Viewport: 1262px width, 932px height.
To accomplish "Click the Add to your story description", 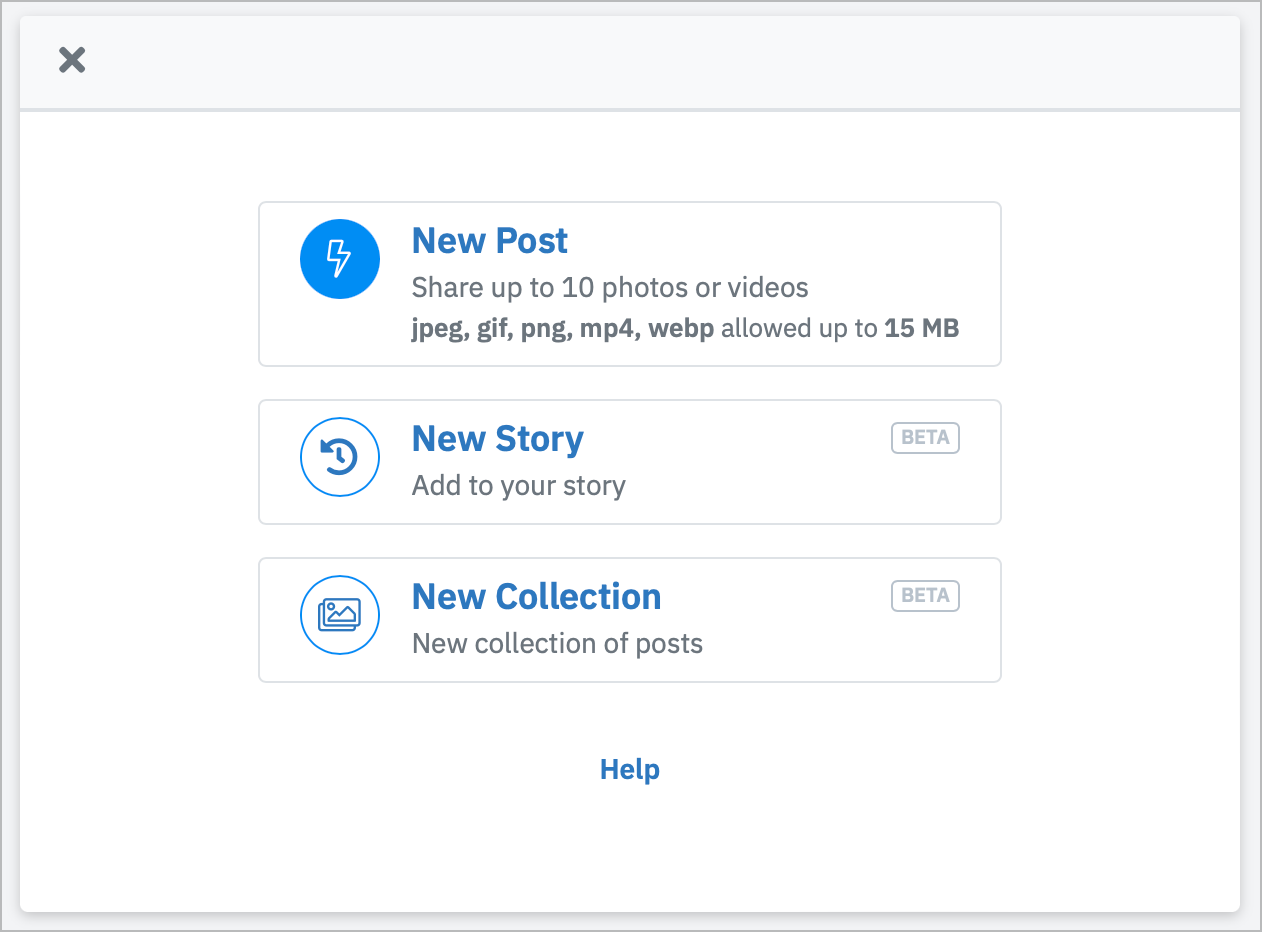I will coord(518,485).
